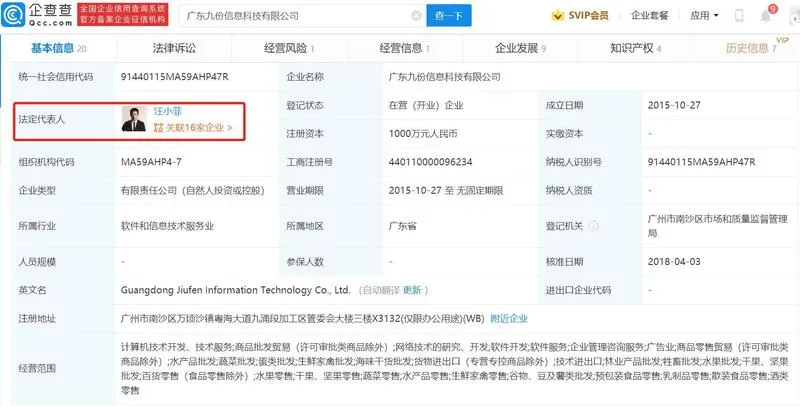This screenshot has height=407, width=800.
Task: Clear the search field with X icon
Action: pos(416,16)
